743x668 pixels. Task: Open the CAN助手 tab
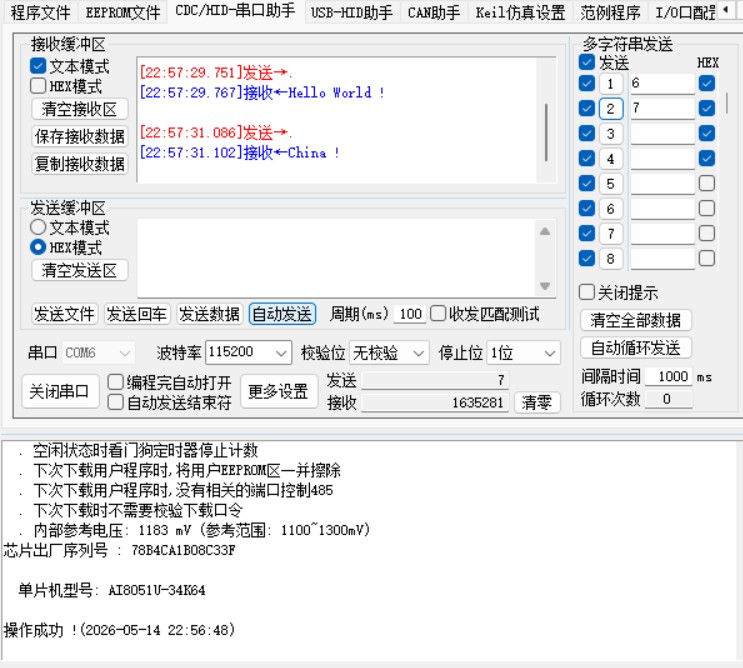(x=434, y=12)
